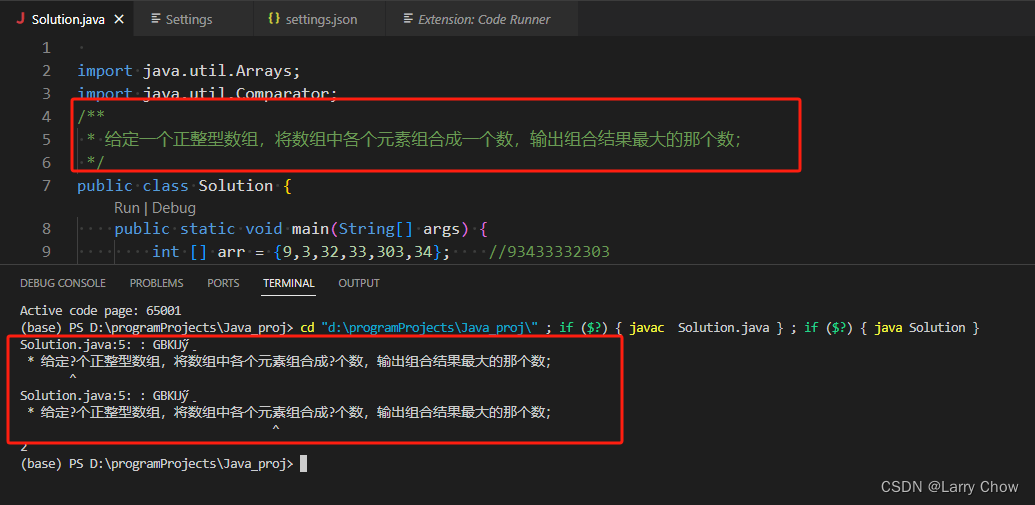Click the Debug CodeLens above main
Screen dimensions: 1035x505
(x=174, y=208)
